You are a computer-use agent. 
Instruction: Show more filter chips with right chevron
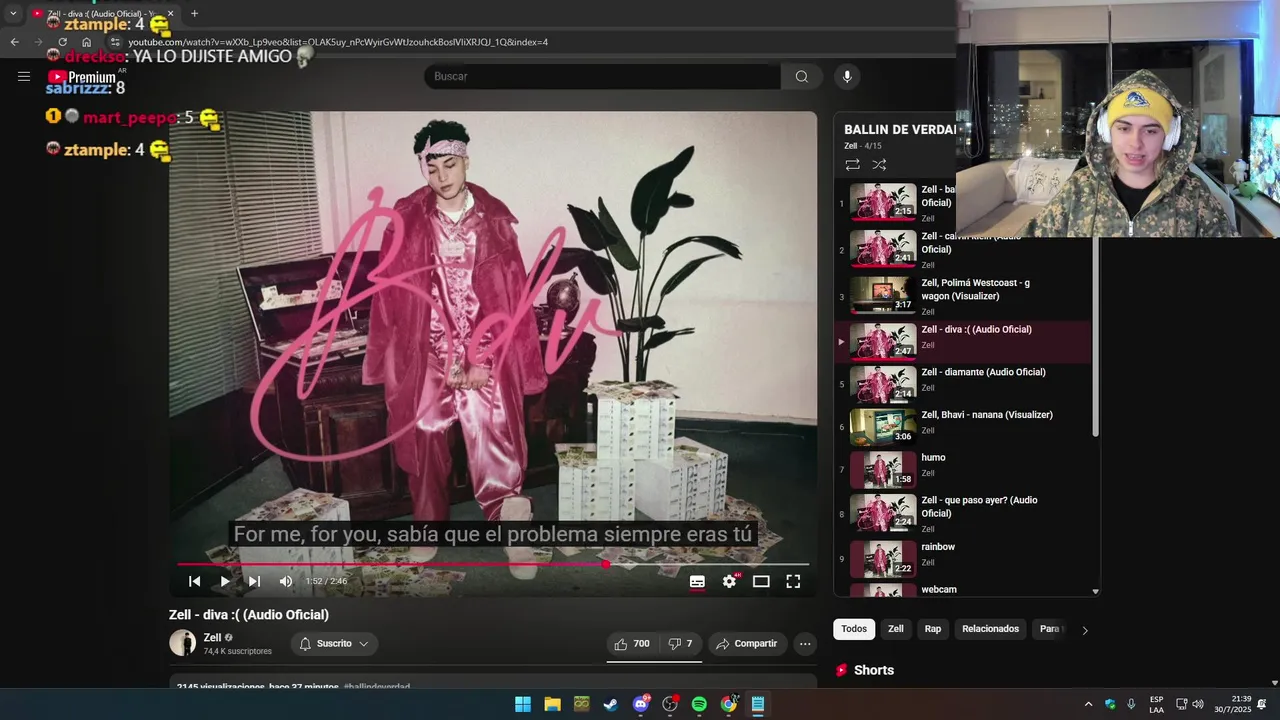[1085, 630]
